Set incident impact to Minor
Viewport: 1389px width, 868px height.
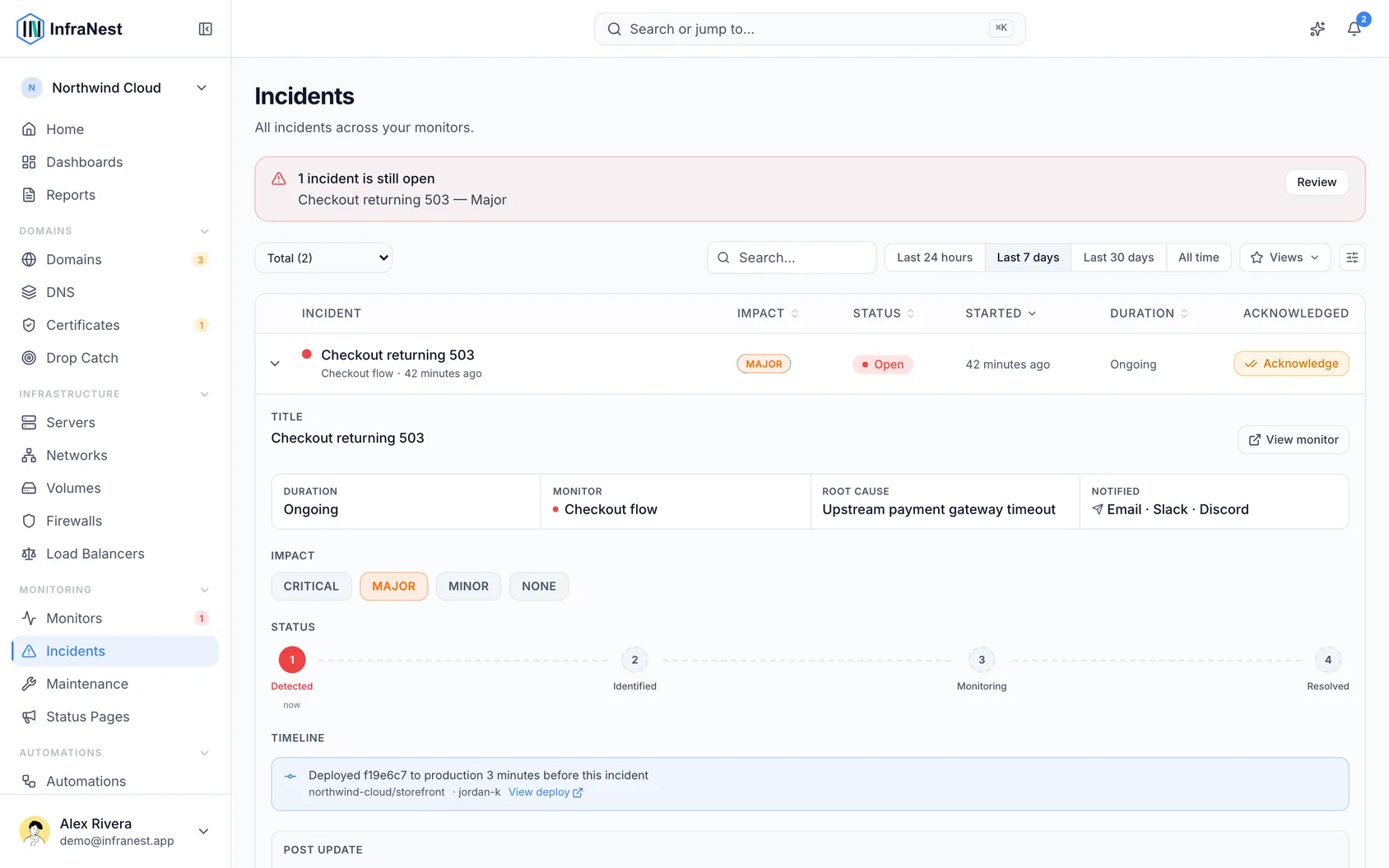click(x=468, y=586)
